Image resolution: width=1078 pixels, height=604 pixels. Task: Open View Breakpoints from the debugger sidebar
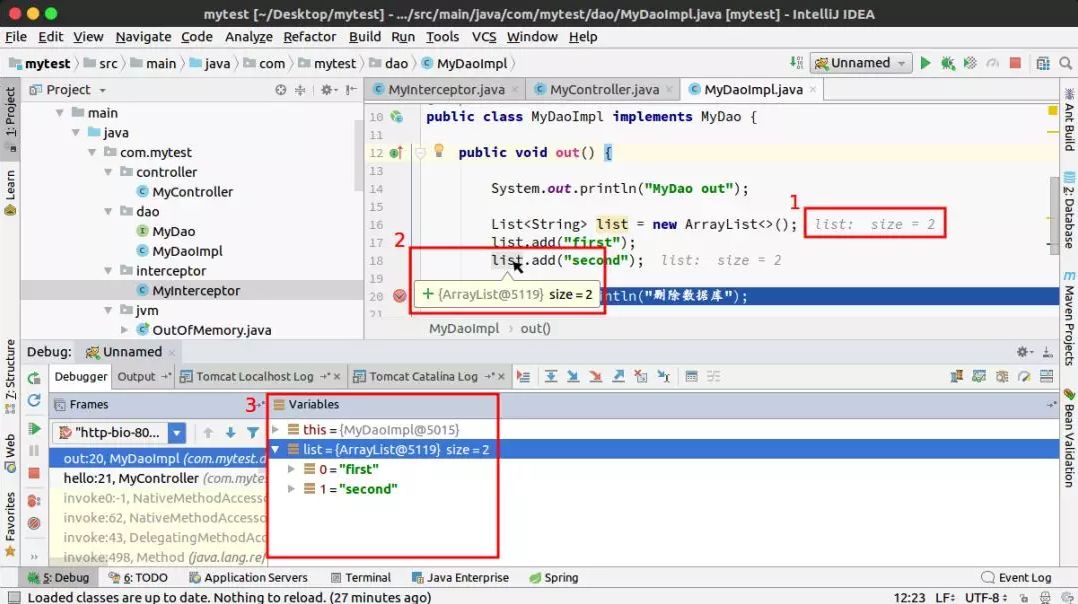coord(33,500)
